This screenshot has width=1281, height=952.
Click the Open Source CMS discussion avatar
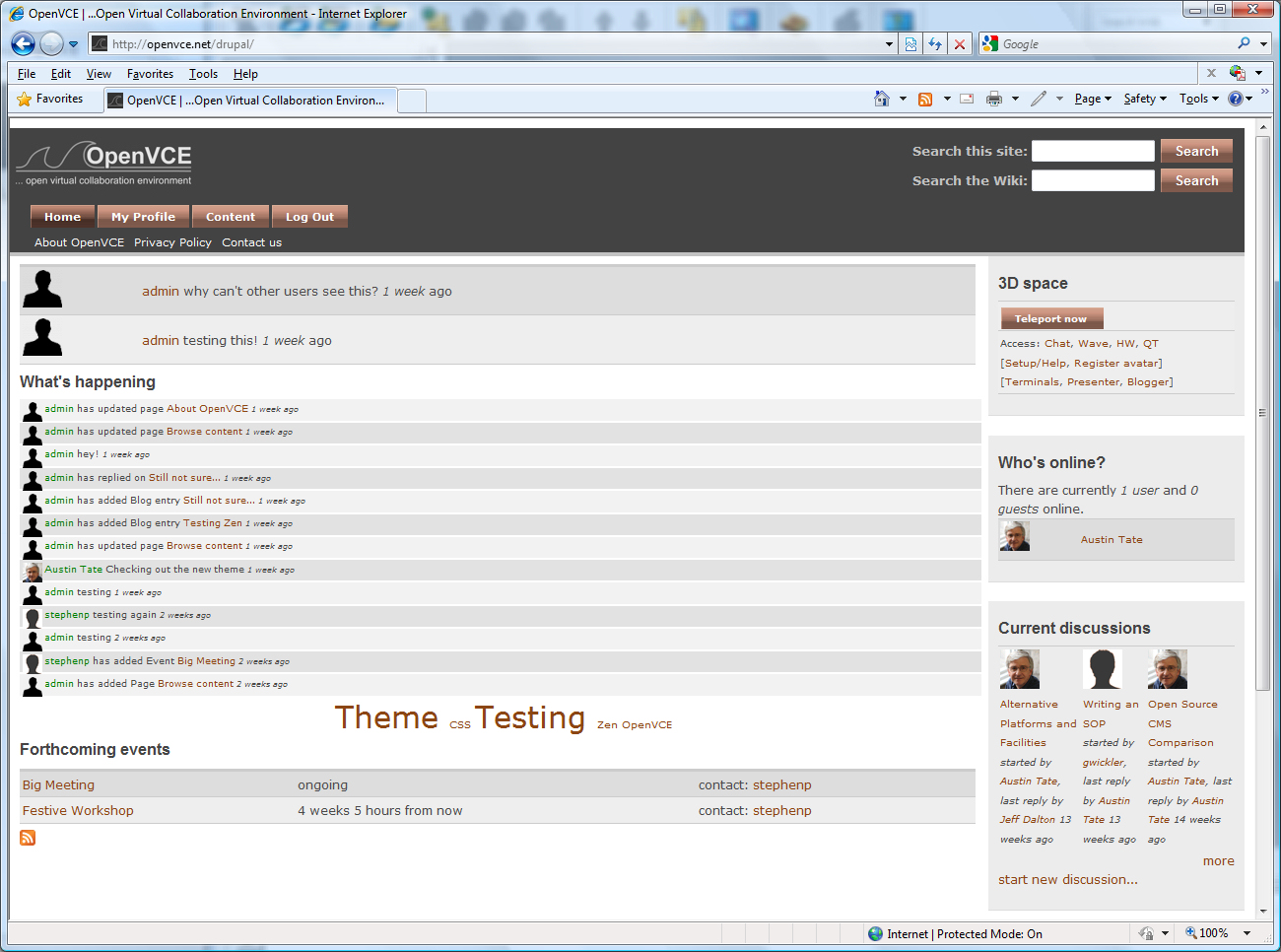click(1168, 669)
